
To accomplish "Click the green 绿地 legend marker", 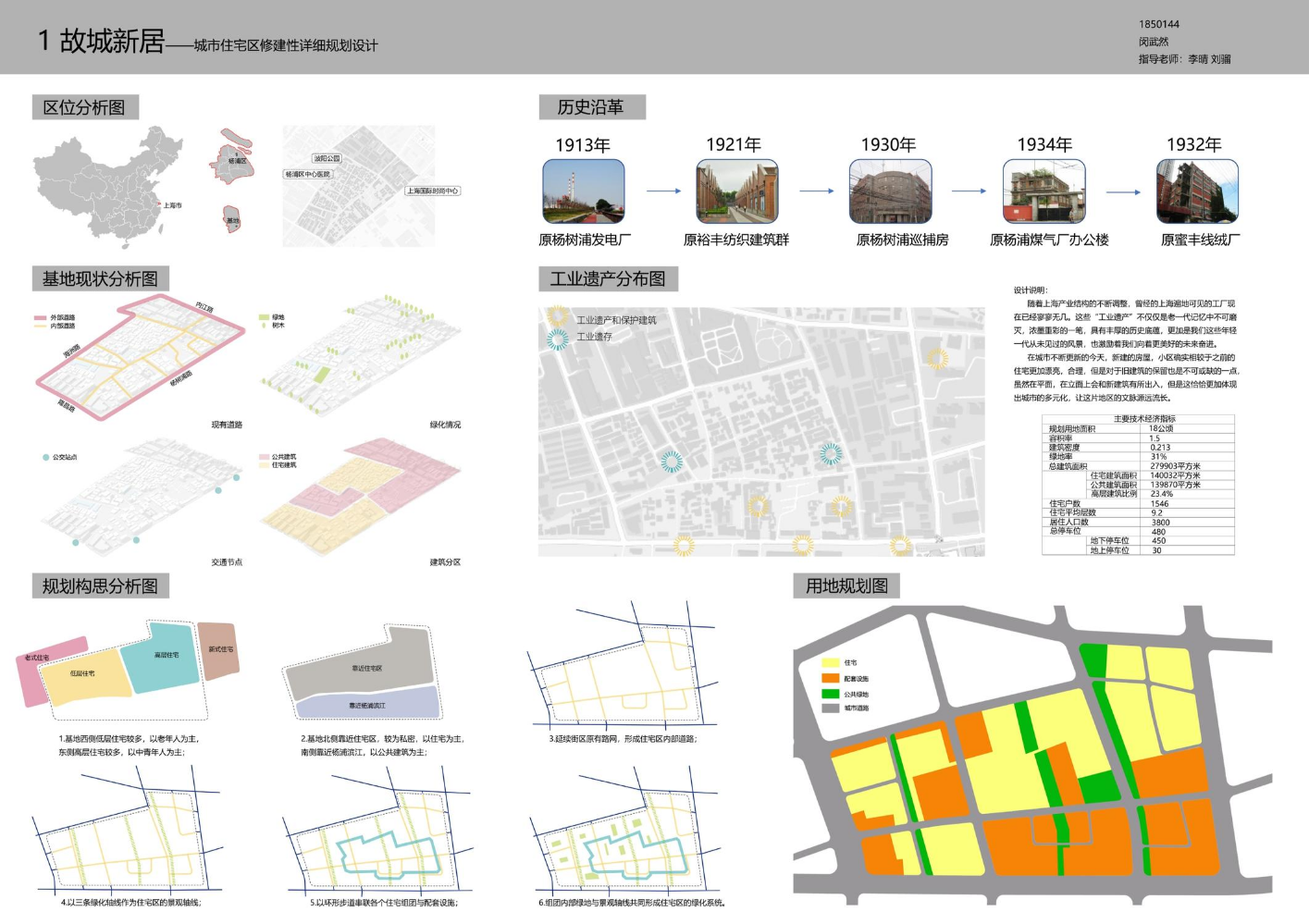I will (x=264, y=317).
